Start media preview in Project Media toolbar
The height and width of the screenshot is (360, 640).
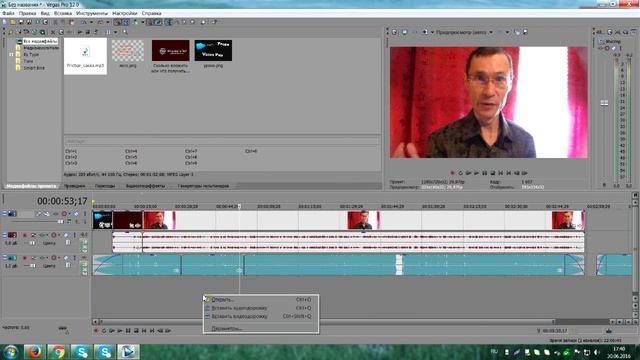[x=80, y=32]
